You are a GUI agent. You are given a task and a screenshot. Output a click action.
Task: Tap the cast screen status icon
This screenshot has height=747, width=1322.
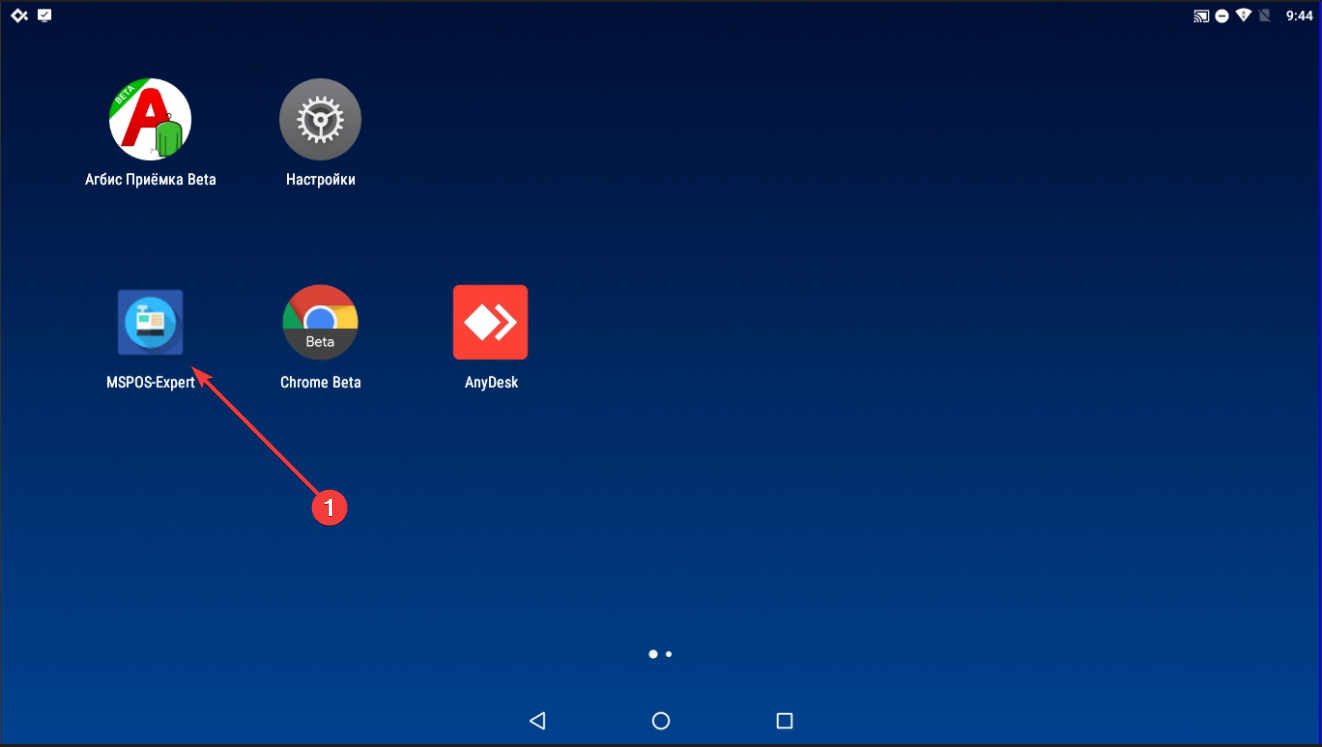click(x=1201, y=16)
